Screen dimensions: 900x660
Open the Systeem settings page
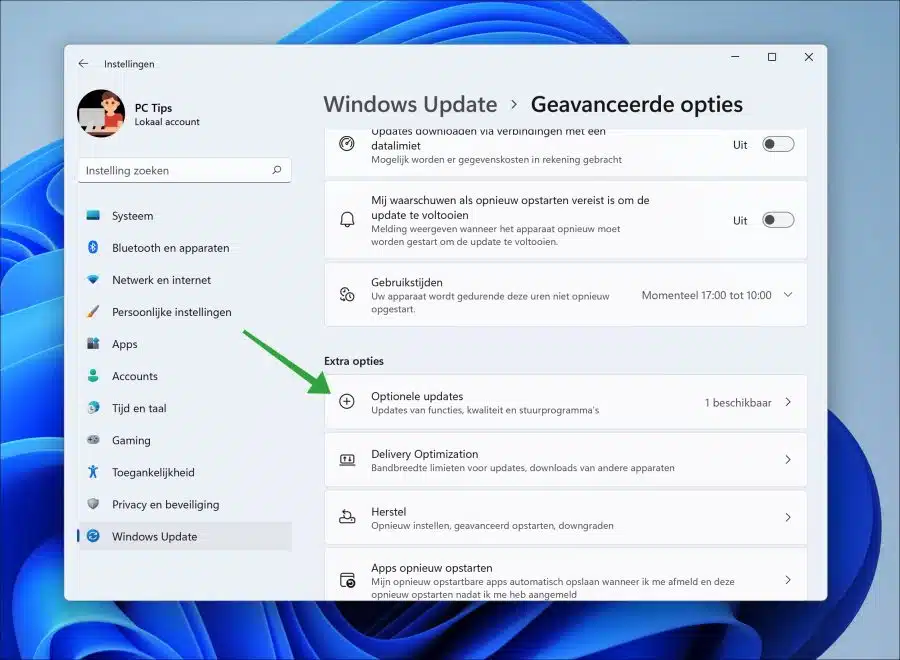point(185,216)
